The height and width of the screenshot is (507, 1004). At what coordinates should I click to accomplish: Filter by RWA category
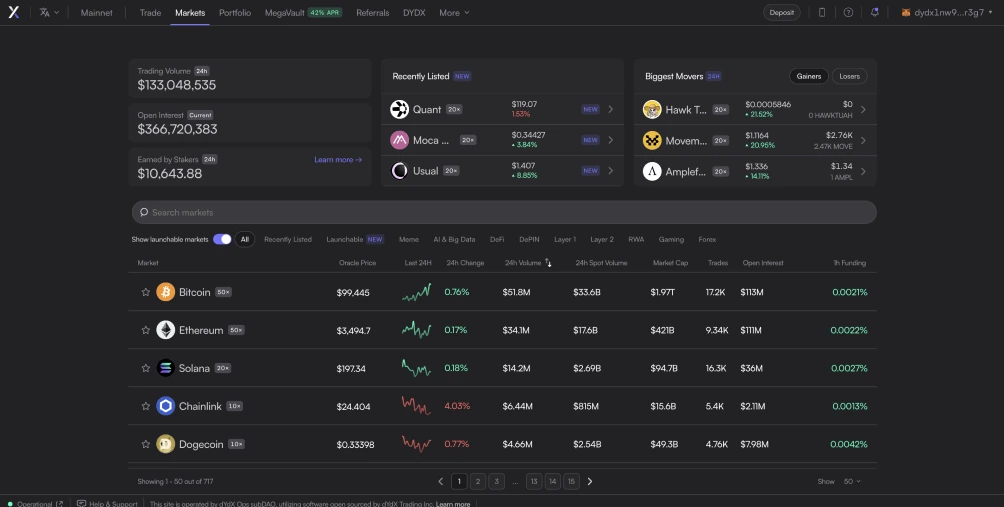coord(636,239)
